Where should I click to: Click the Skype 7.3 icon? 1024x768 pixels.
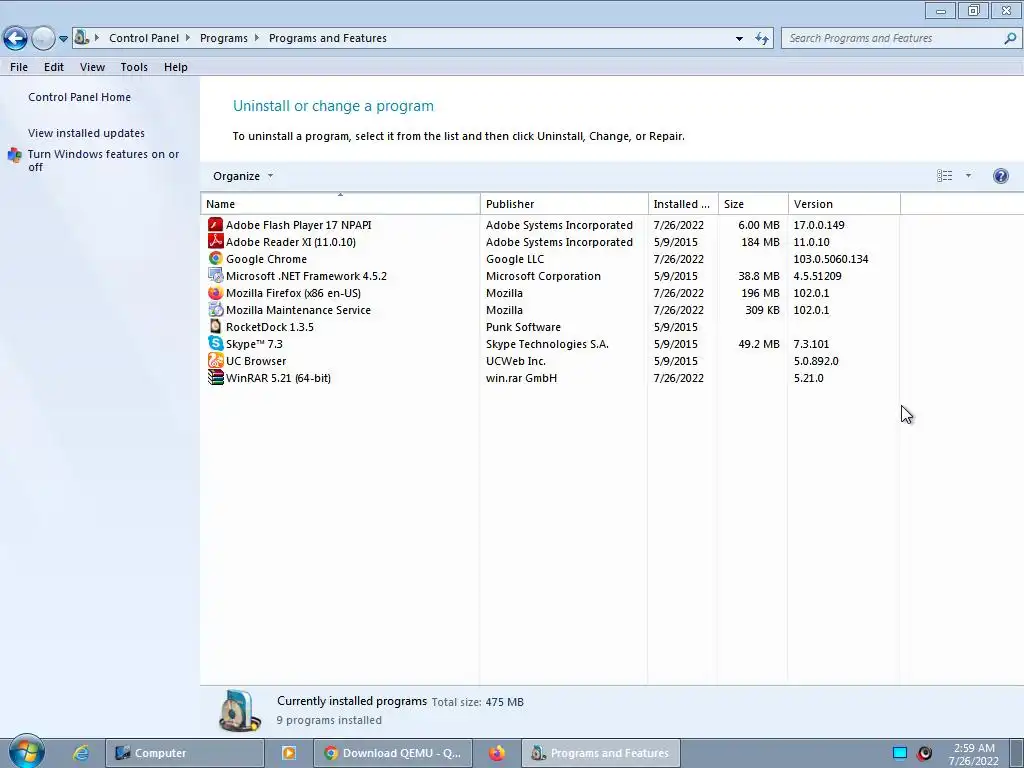216,344
